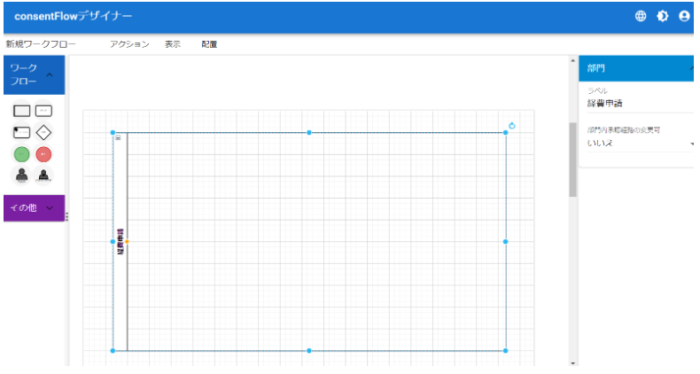The height and width of the screenshot is (374, 700).
Task: Open the 配置 menu
Action: point(209,44)
